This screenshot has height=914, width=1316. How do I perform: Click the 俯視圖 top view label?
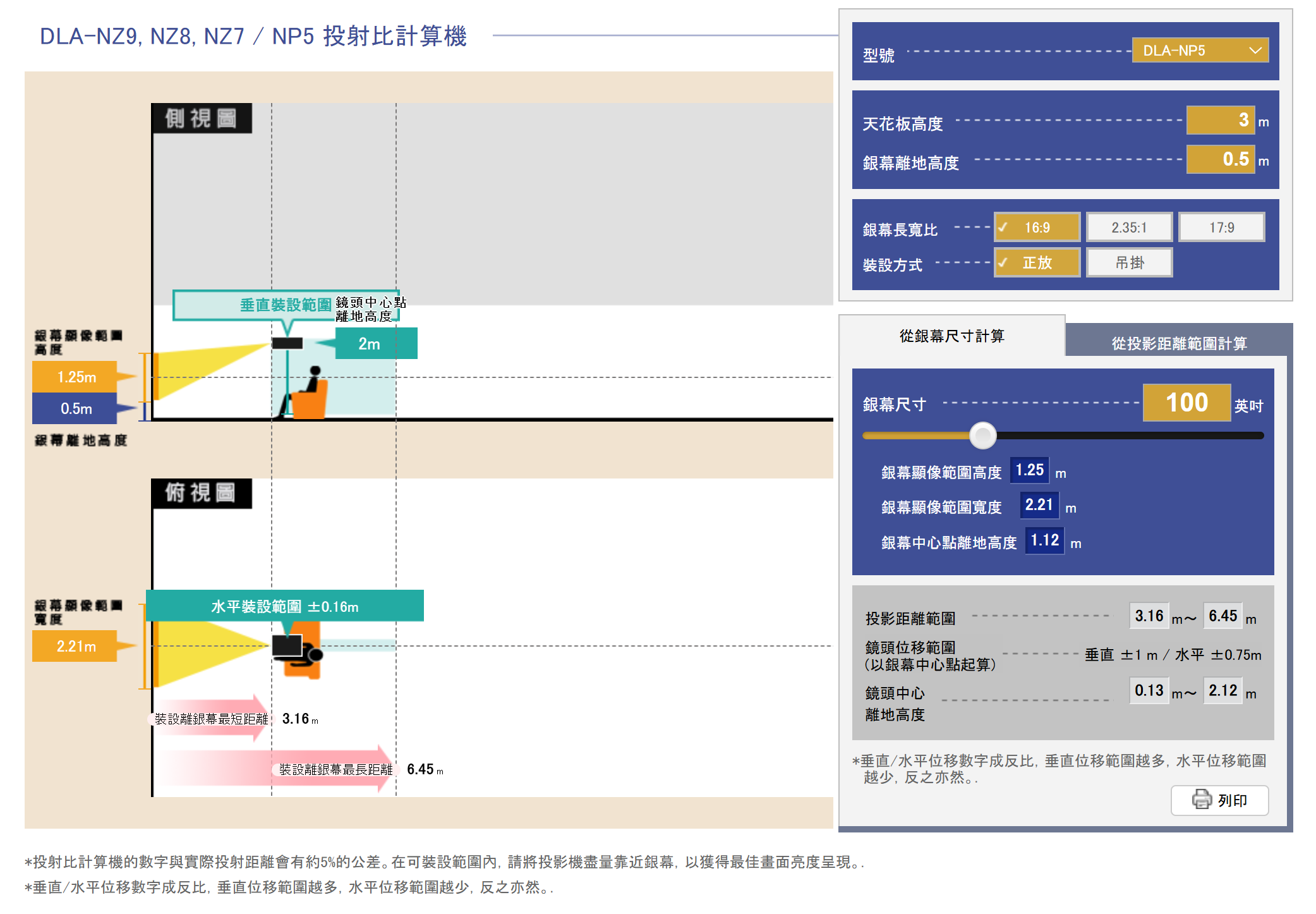tap(202, 493)
